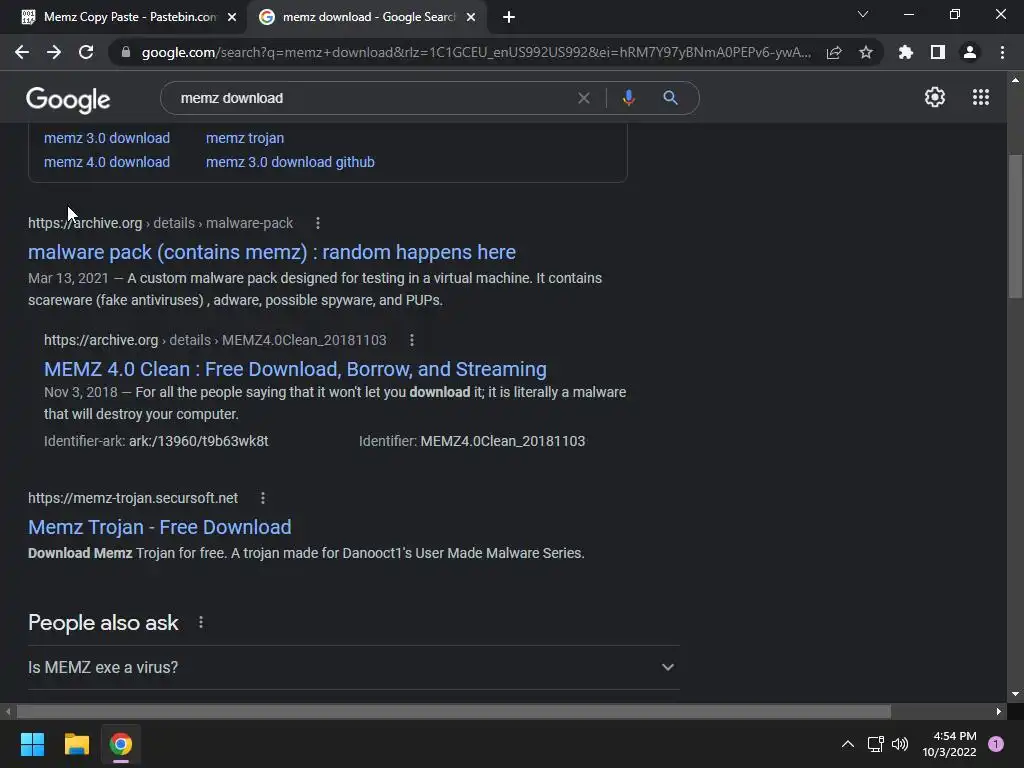Open Google quick settings gear
Image resolution: width=1024 pixels, height=768 pixels.
tap(935, 97)
